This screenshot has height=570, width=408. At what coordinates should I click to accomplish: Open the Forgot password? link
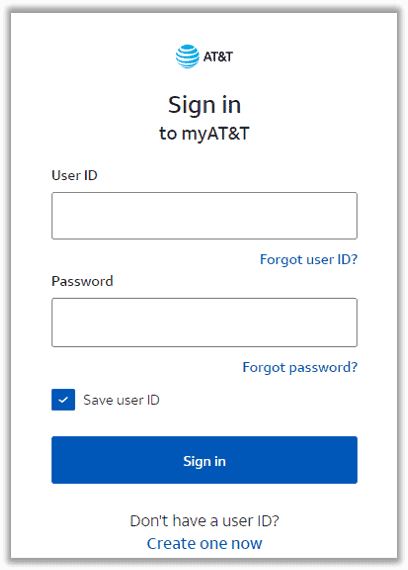300,368
